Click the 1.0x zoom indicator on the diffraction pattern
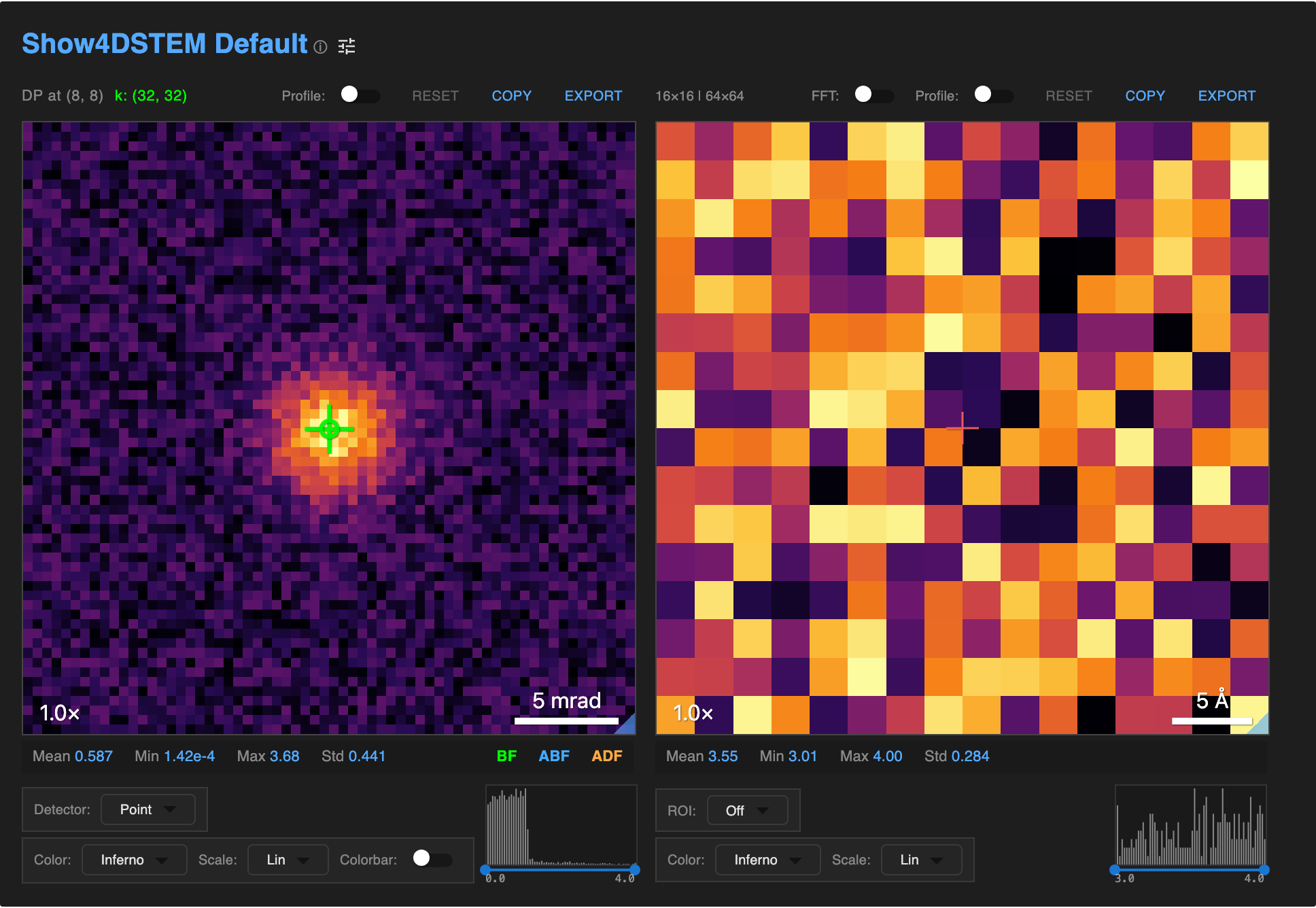This screenshot has width=1316, height=908. (x=58, y=714)
